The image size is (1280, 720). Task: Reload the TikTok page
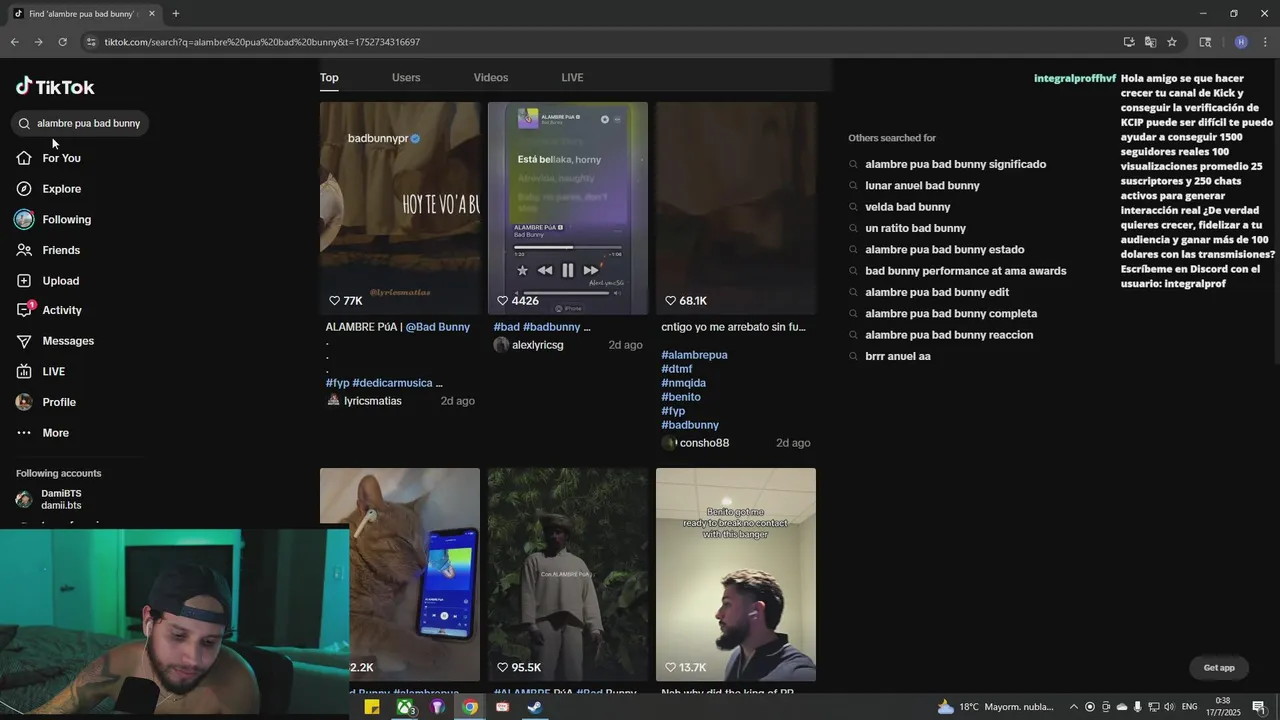coord(62,42)
